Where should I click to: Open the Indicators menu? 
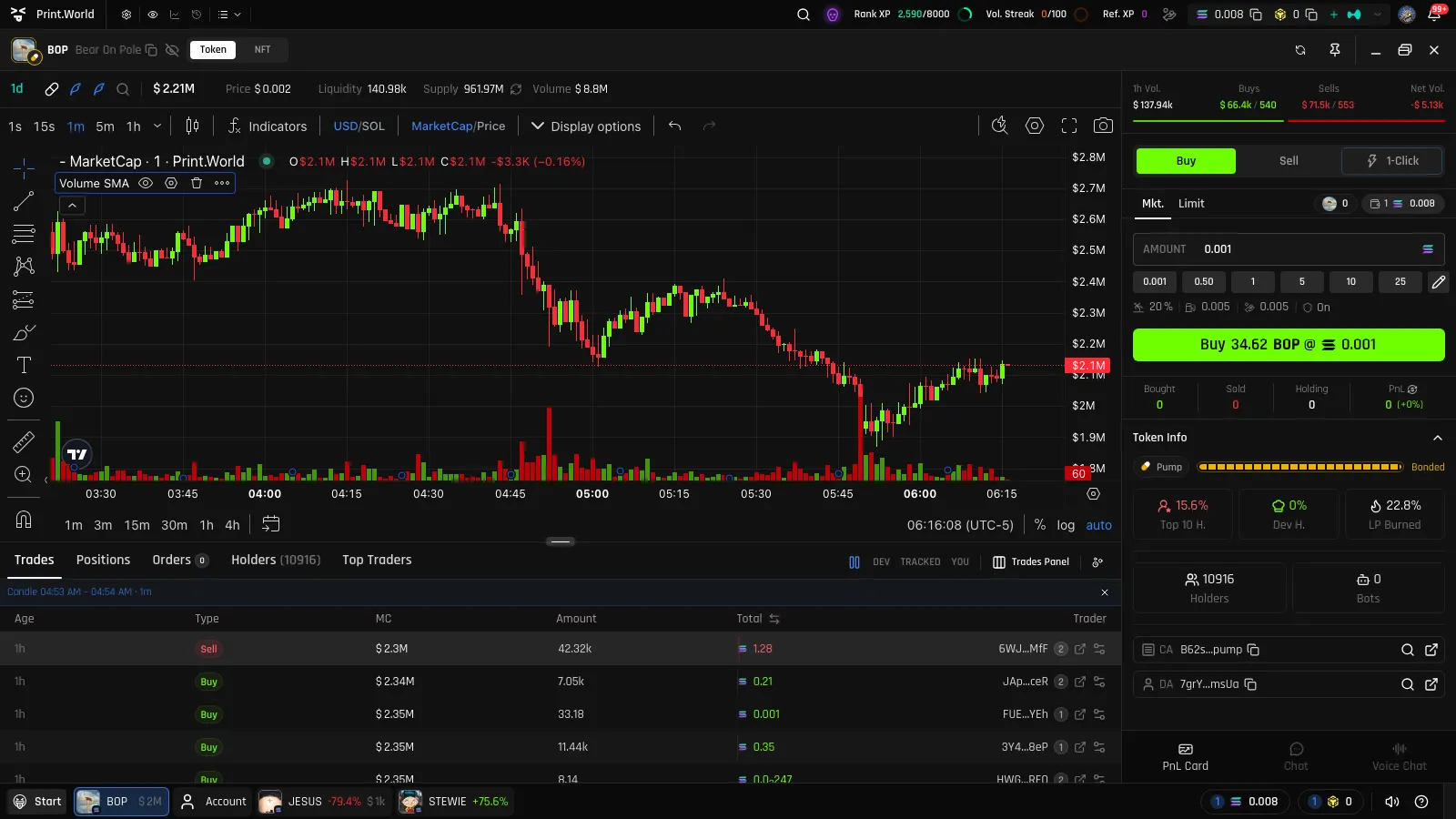[x=267, y=126]
